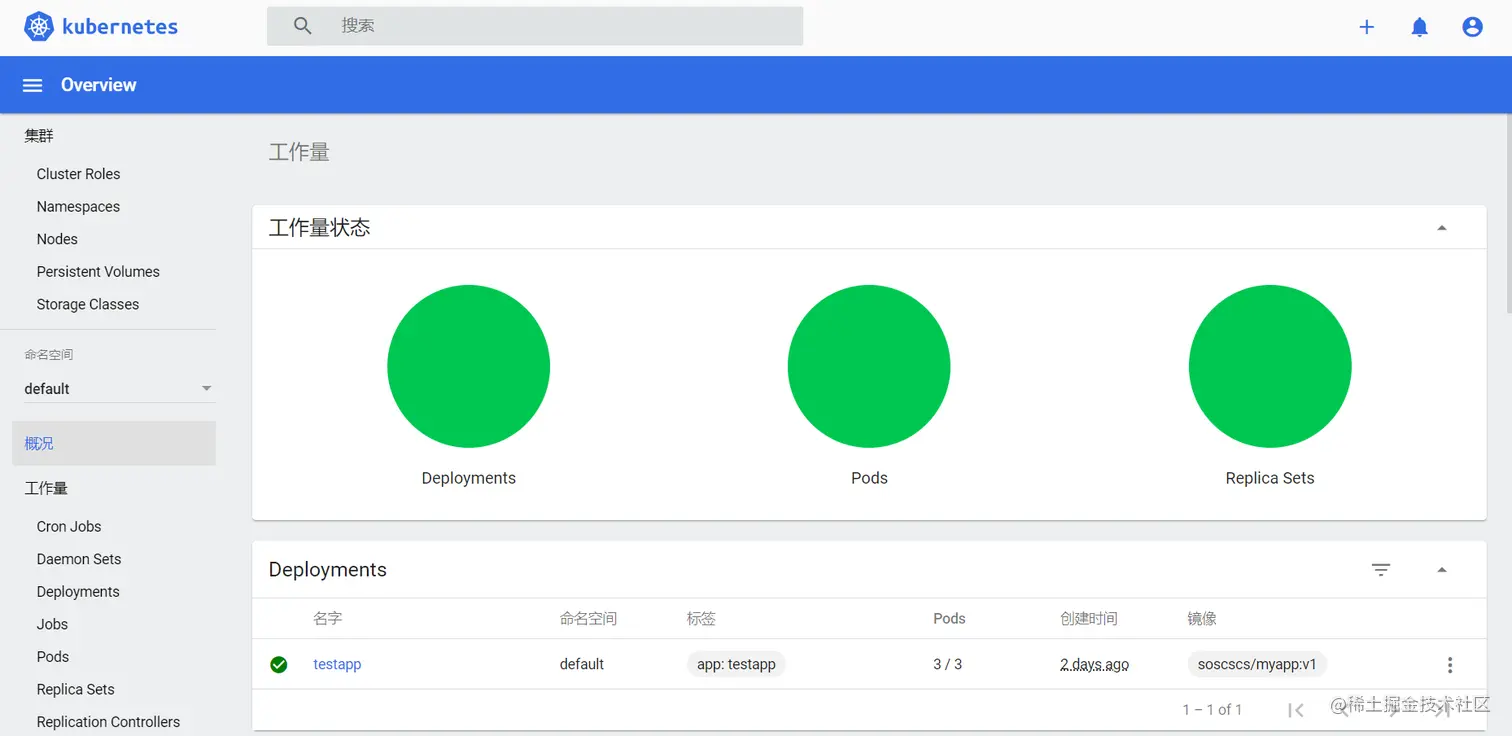Open Cron Jobs in sidebar
The image size is (1512, 736).
pos(69,526)
